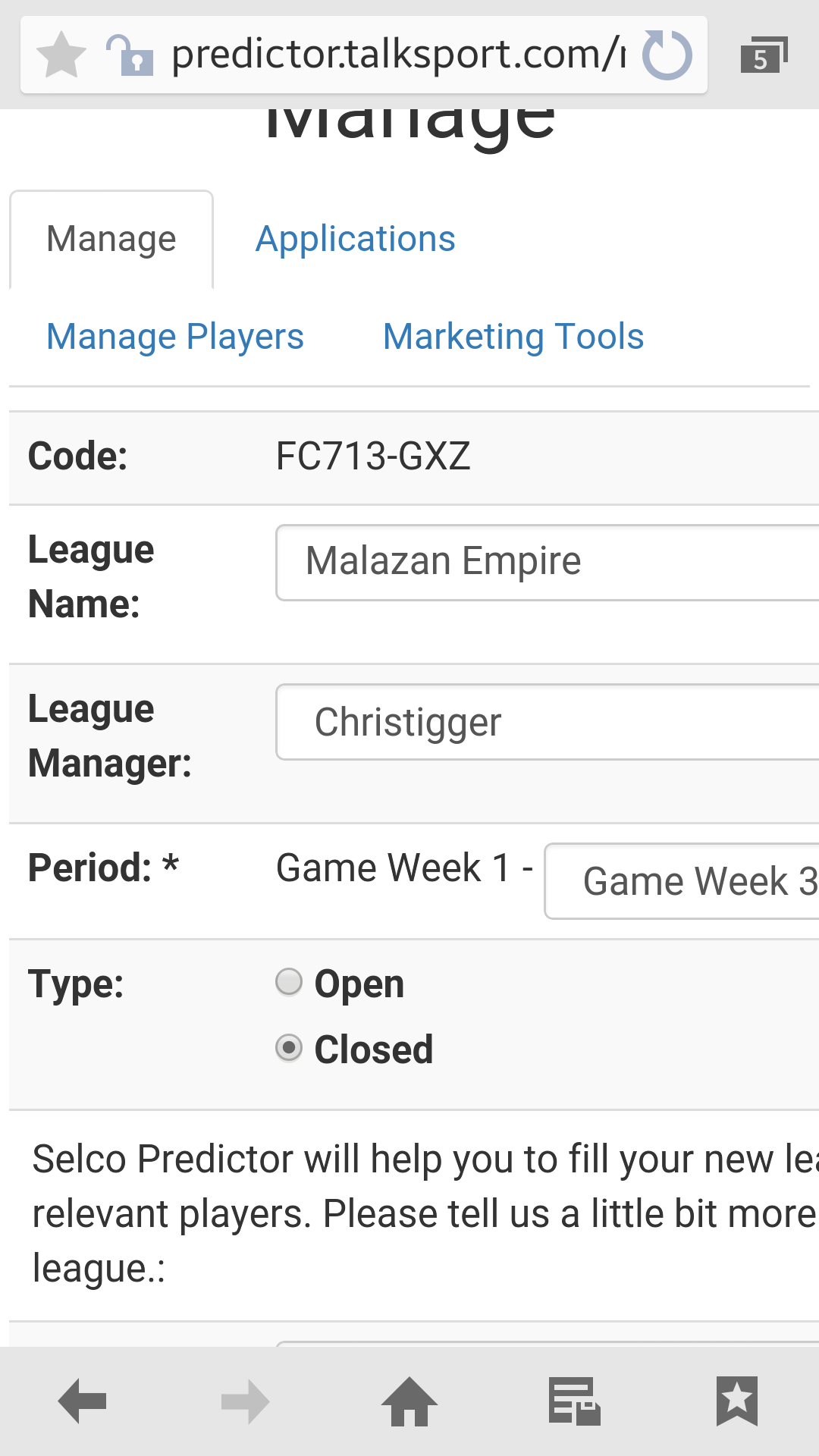The width and height of the screenshot is (819, 1456).
Task: Edit the League Manager field
Action: [548, 722]
